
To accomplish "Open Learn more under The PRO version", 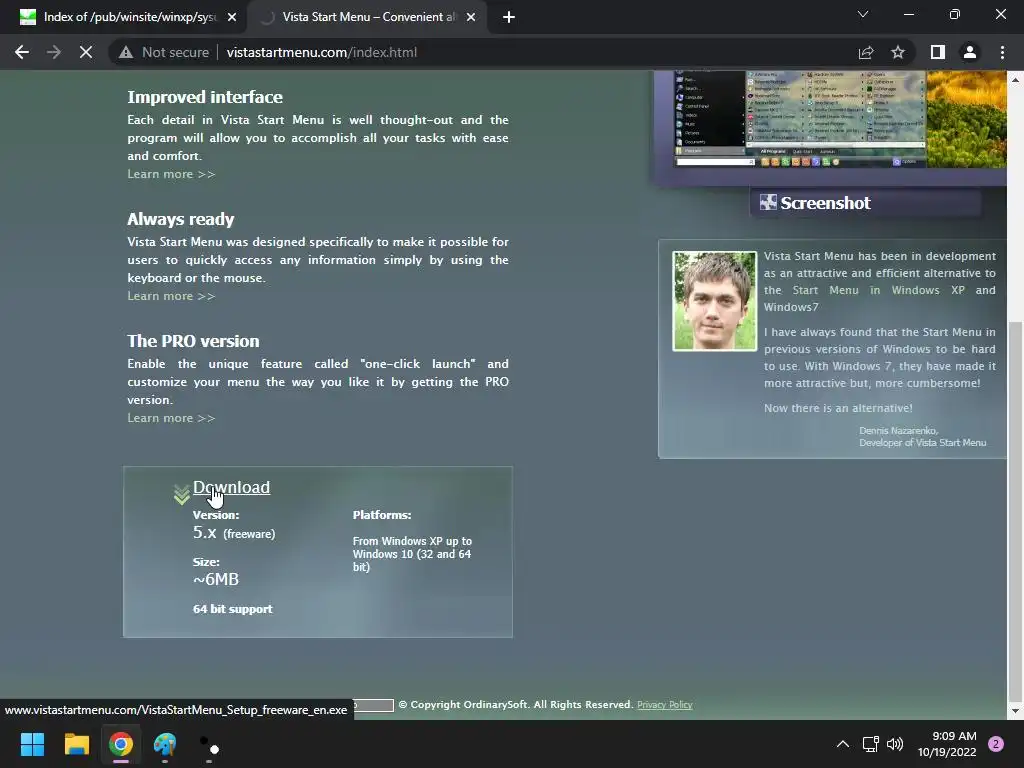I will pos(171,418).
